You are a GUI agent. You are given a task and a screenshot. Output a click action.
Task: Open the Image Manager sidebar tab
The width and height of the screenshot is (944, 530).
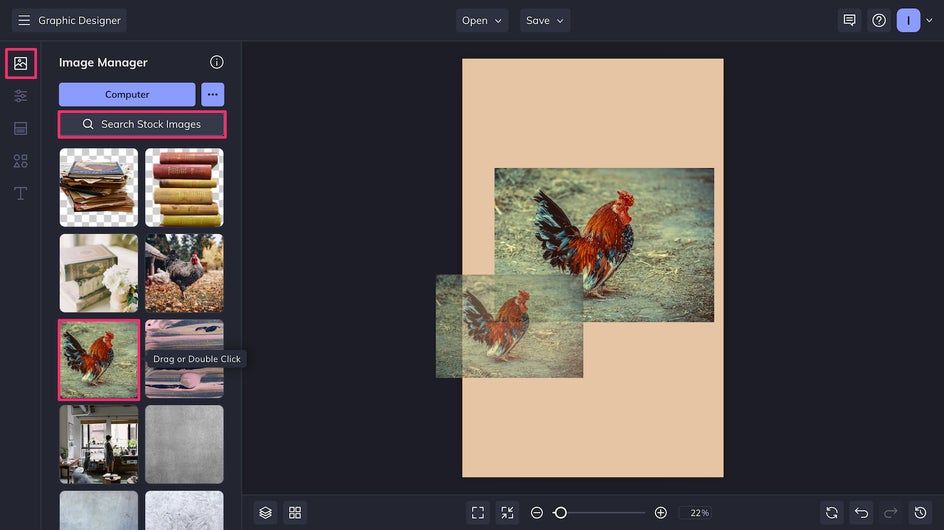pos(20,63)
